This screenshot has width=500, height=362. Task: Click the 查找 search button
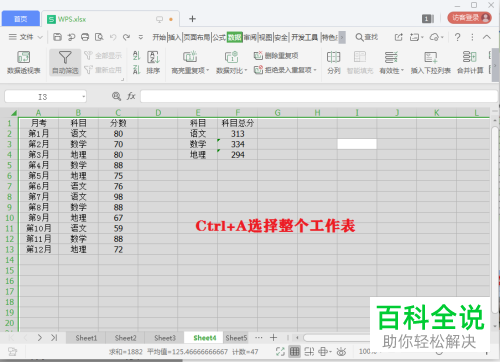point(366,37)
